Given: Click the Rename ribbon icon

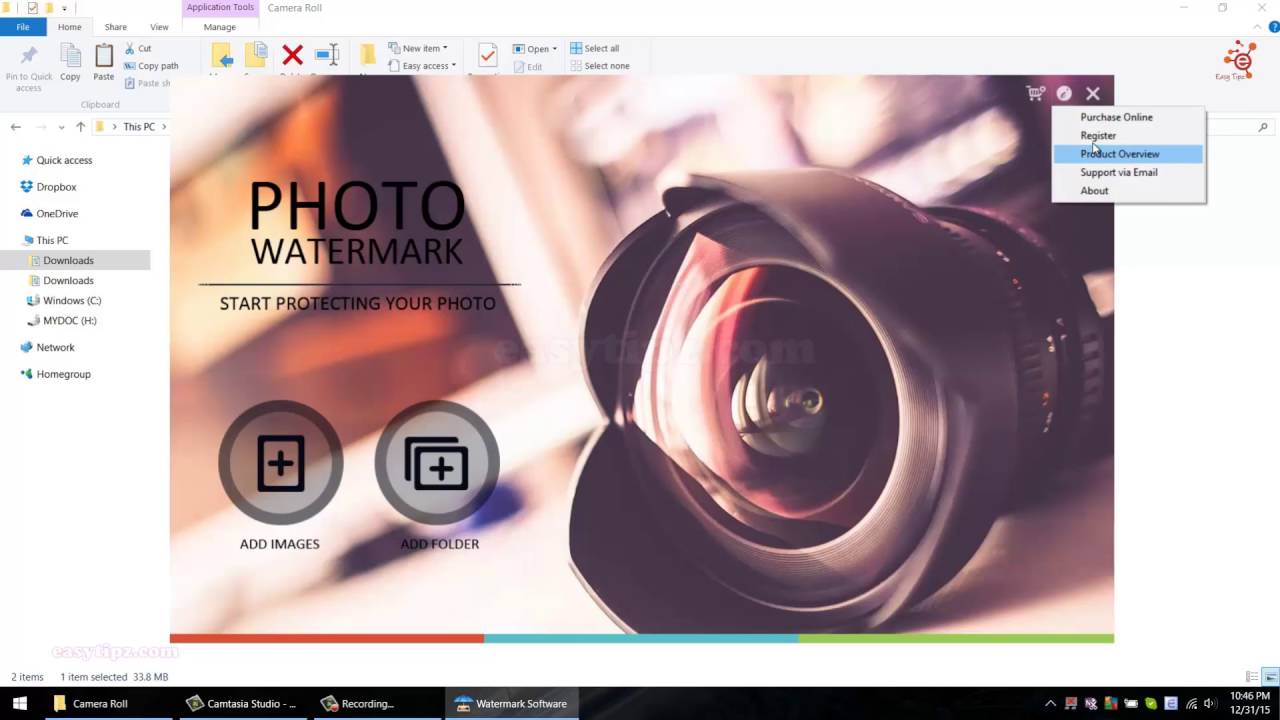Looking at the screenshot, I should click(x=327, y=56).
